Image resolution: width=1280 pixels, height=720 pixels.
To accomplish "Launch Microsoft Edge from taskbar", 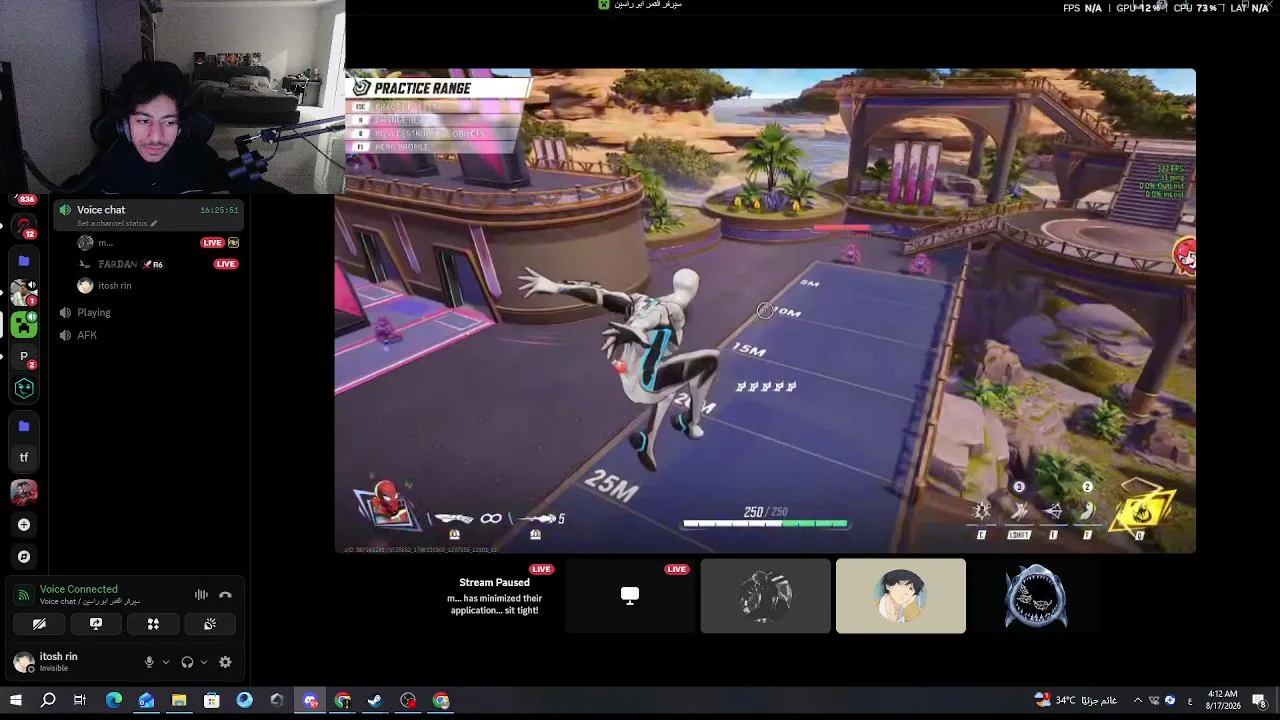I will coord(113,700).
